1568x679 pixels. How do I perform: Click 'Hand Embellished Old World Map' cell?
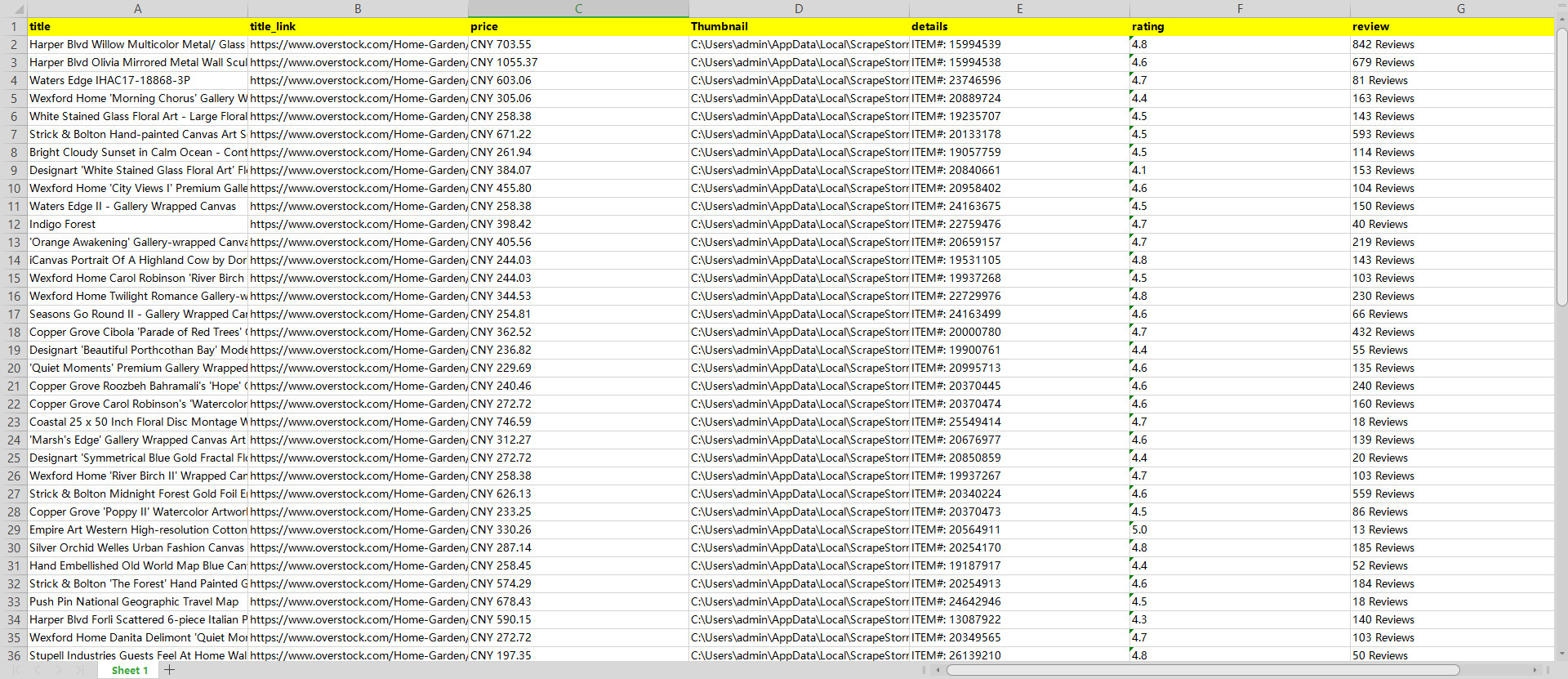point(137,565)
